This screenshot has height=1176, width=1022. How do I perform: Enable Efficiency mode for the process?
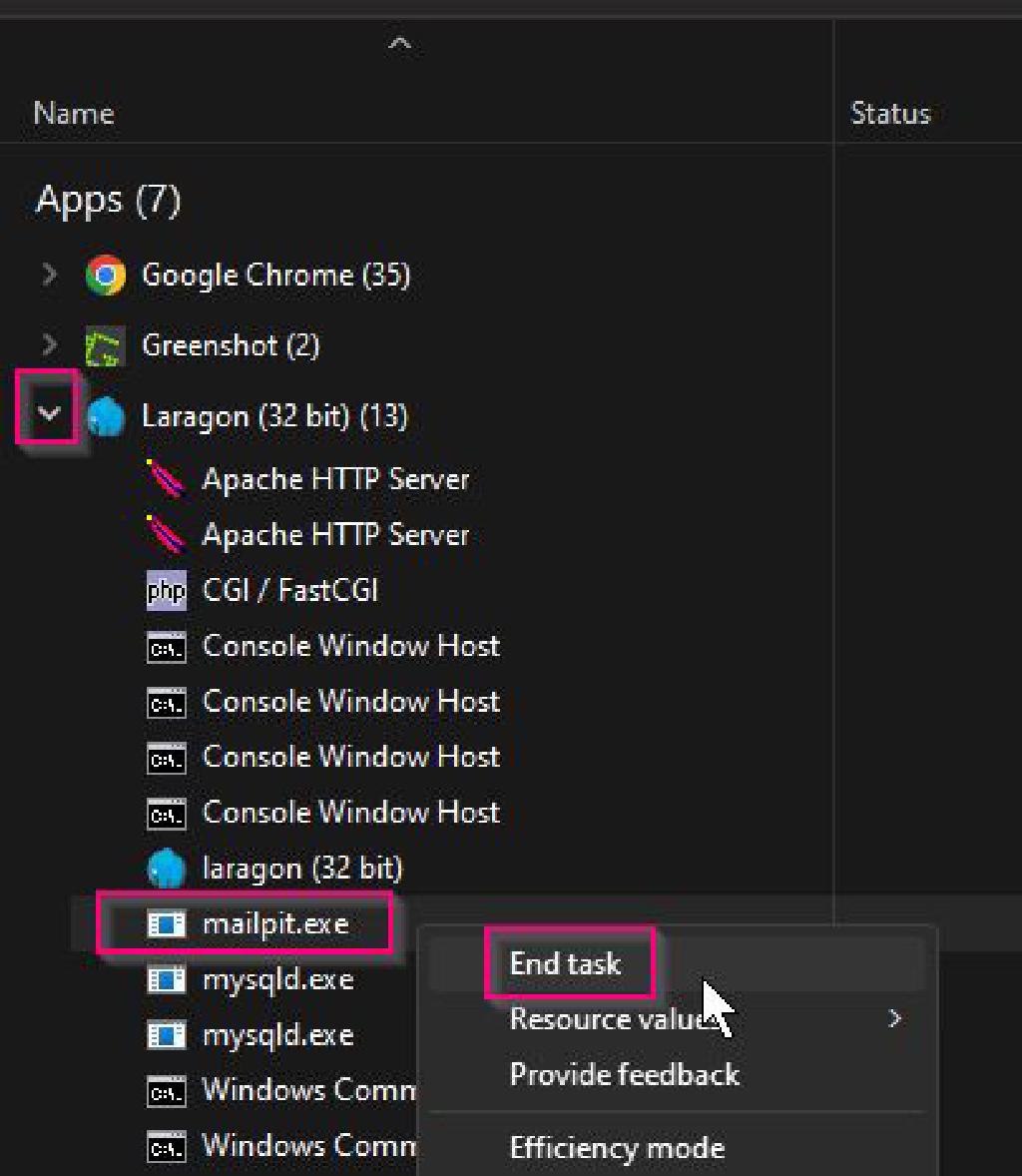click(617, 1148)
